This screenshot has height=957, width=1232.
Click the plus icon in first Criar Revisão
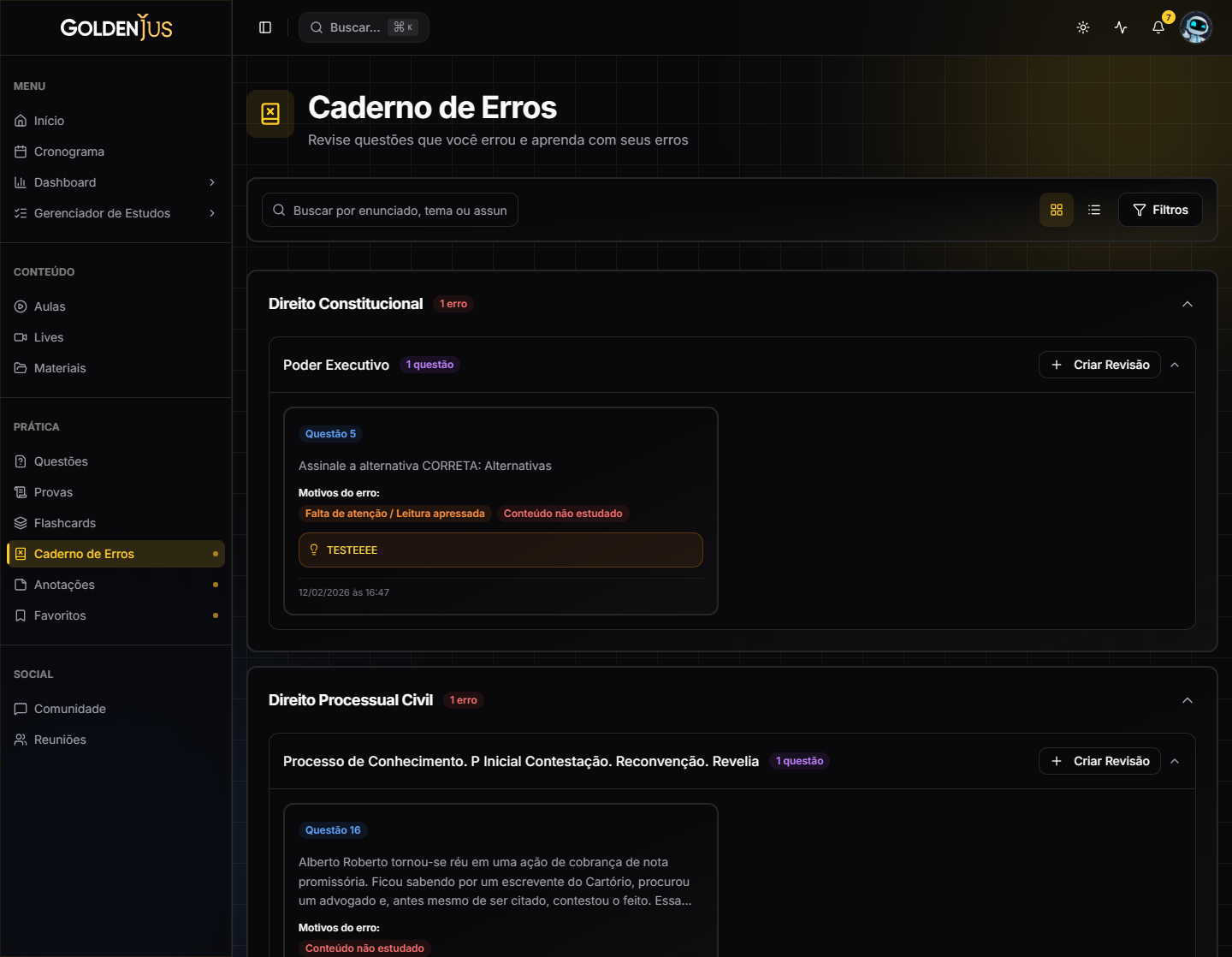[x=1057, y=365]
